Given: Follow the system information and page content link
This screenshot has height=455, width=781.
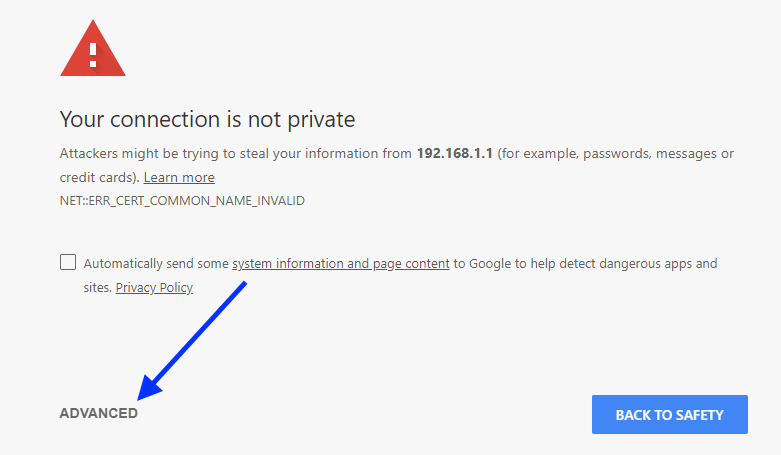Looking at the screenshot, I should point(340,264).
